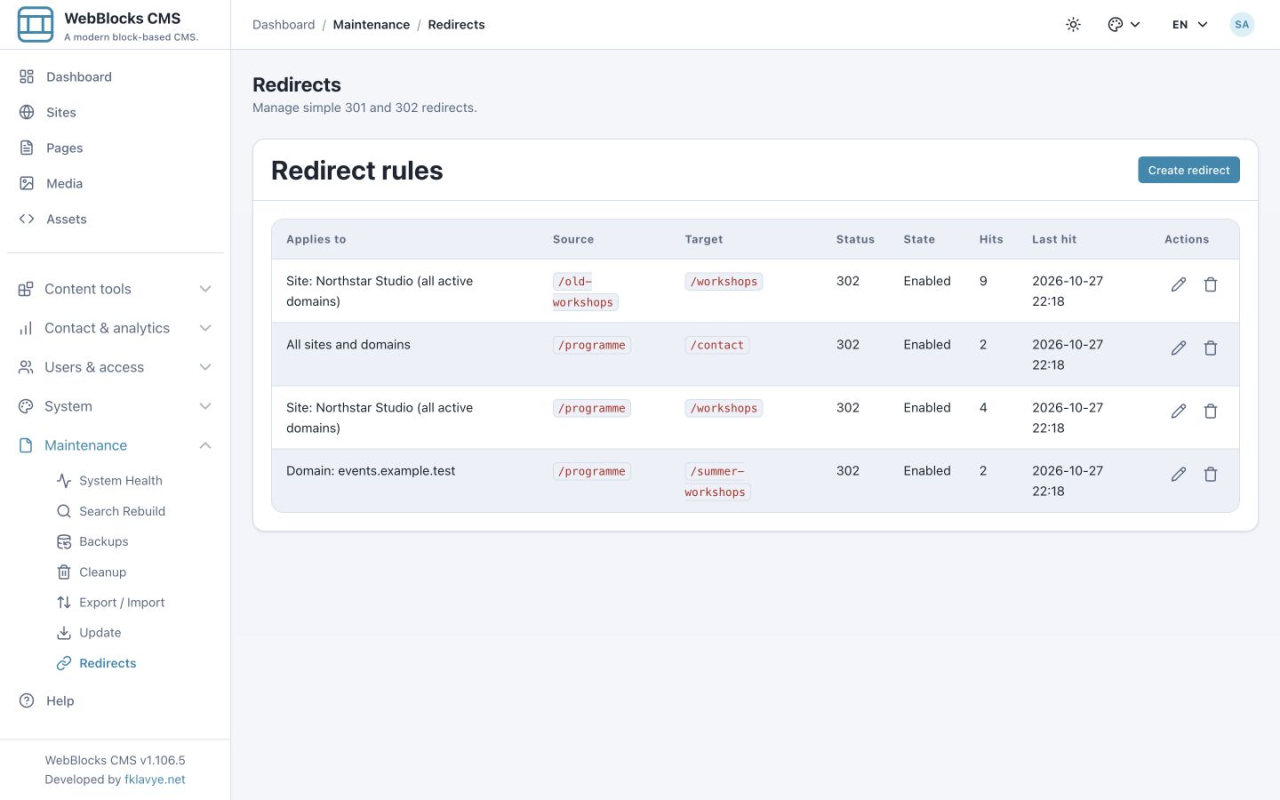Viewport: 1280px width, 800px height.
Task: Expand the Contact & analytics section
Action: pos(115,328)
